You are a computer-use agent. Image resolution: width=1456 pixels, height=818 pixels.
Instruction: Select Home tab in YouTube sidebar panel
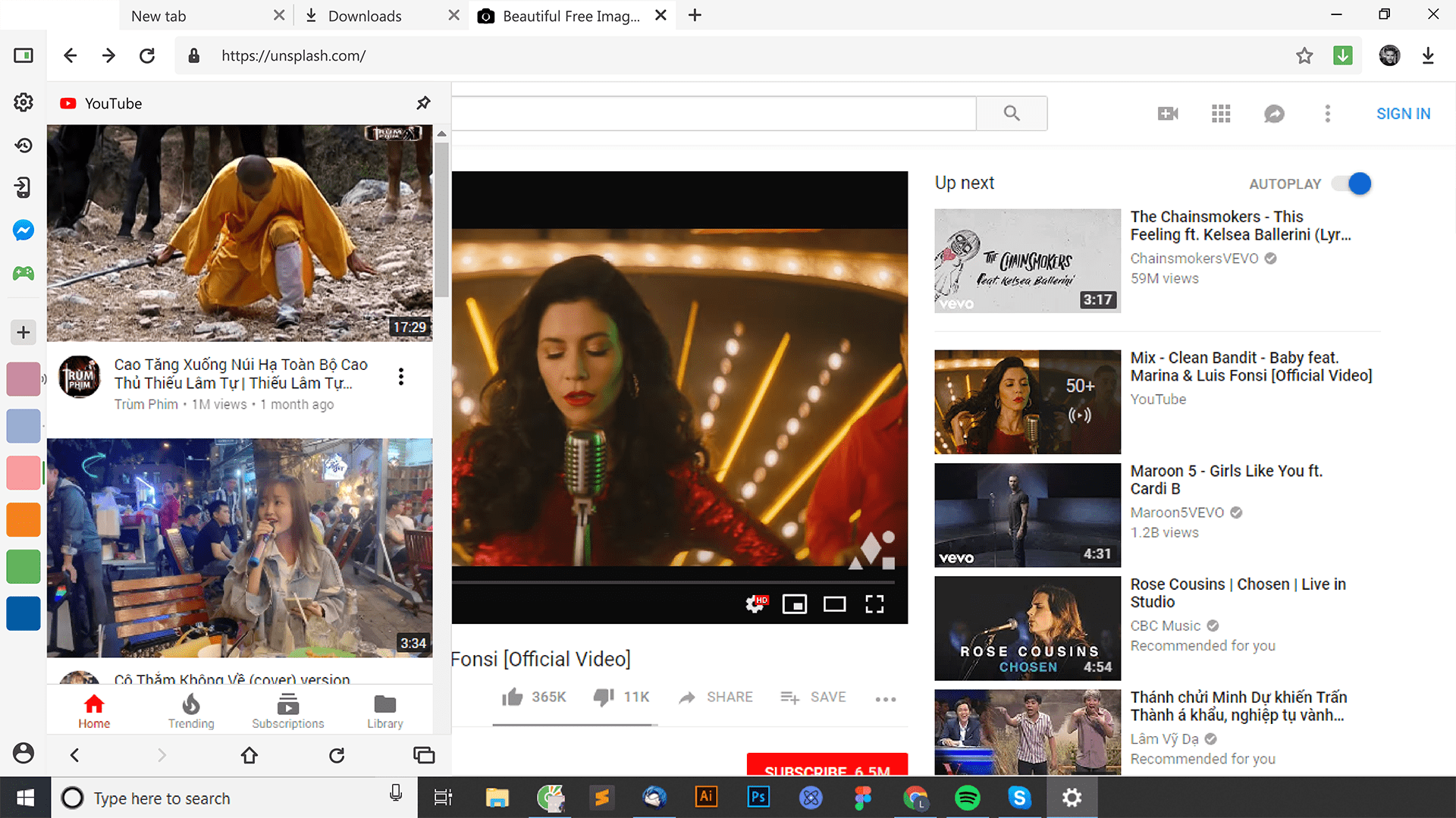pos(94,711)
